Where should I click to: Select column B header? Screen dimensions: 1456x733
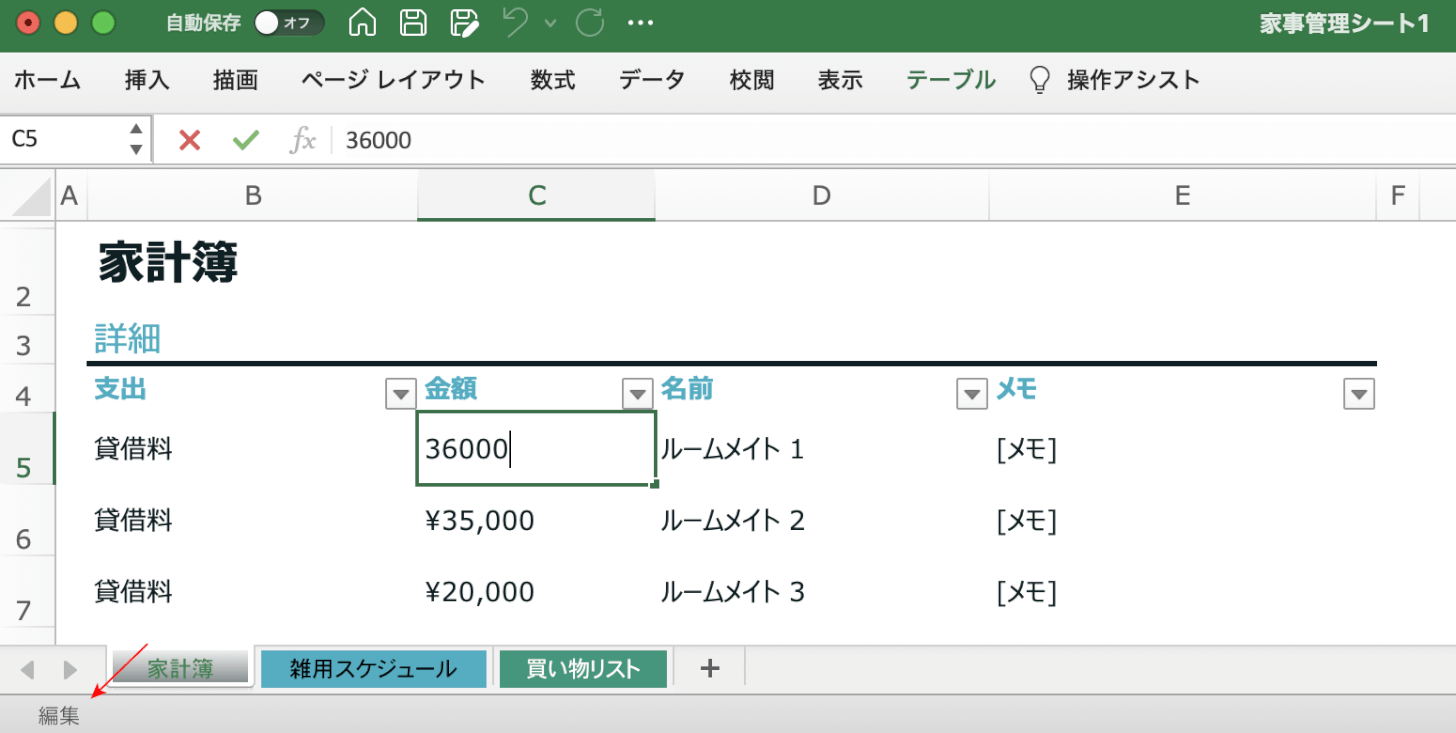(x=253, y=196)
